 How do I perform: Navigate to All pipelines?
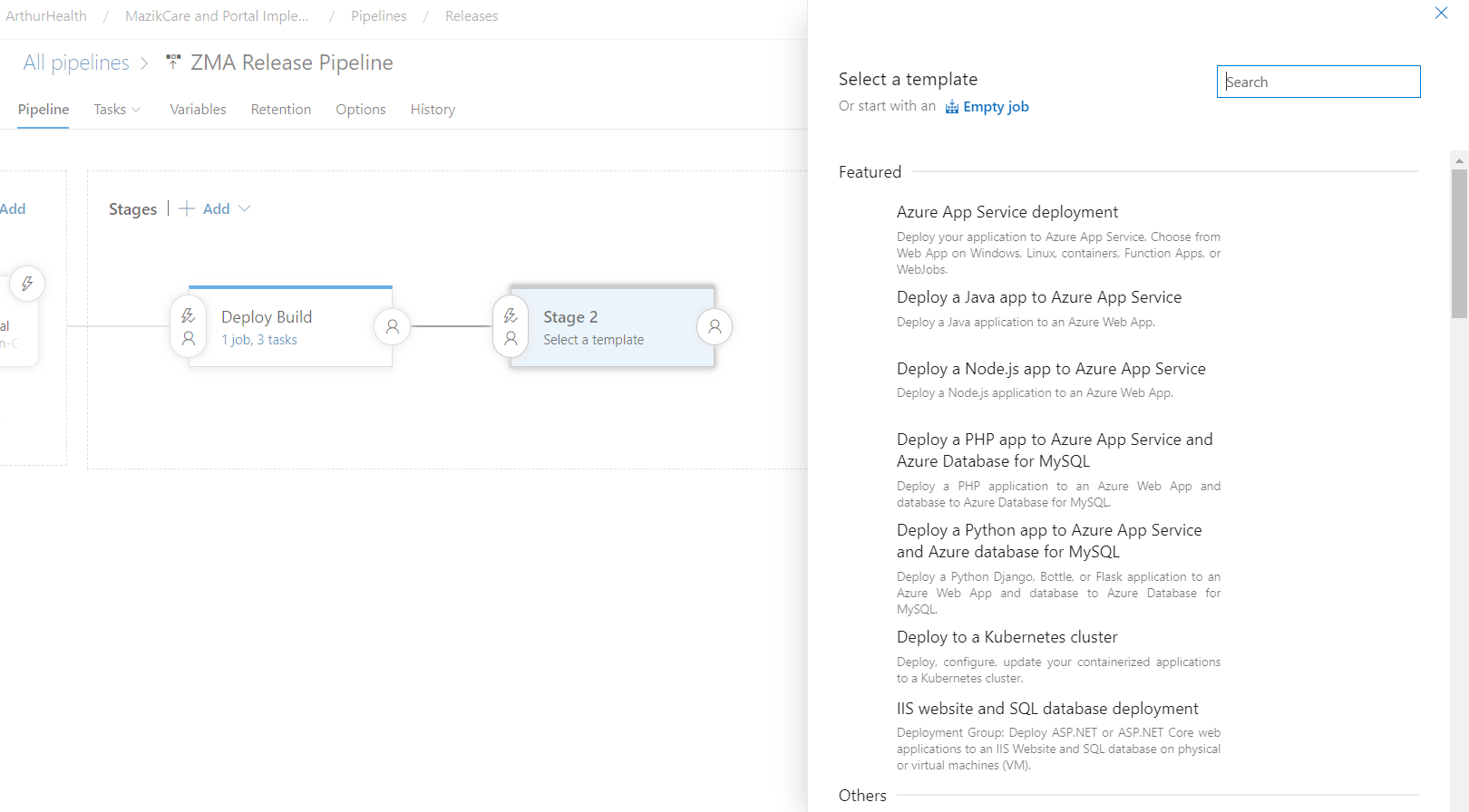pos(76,63)
